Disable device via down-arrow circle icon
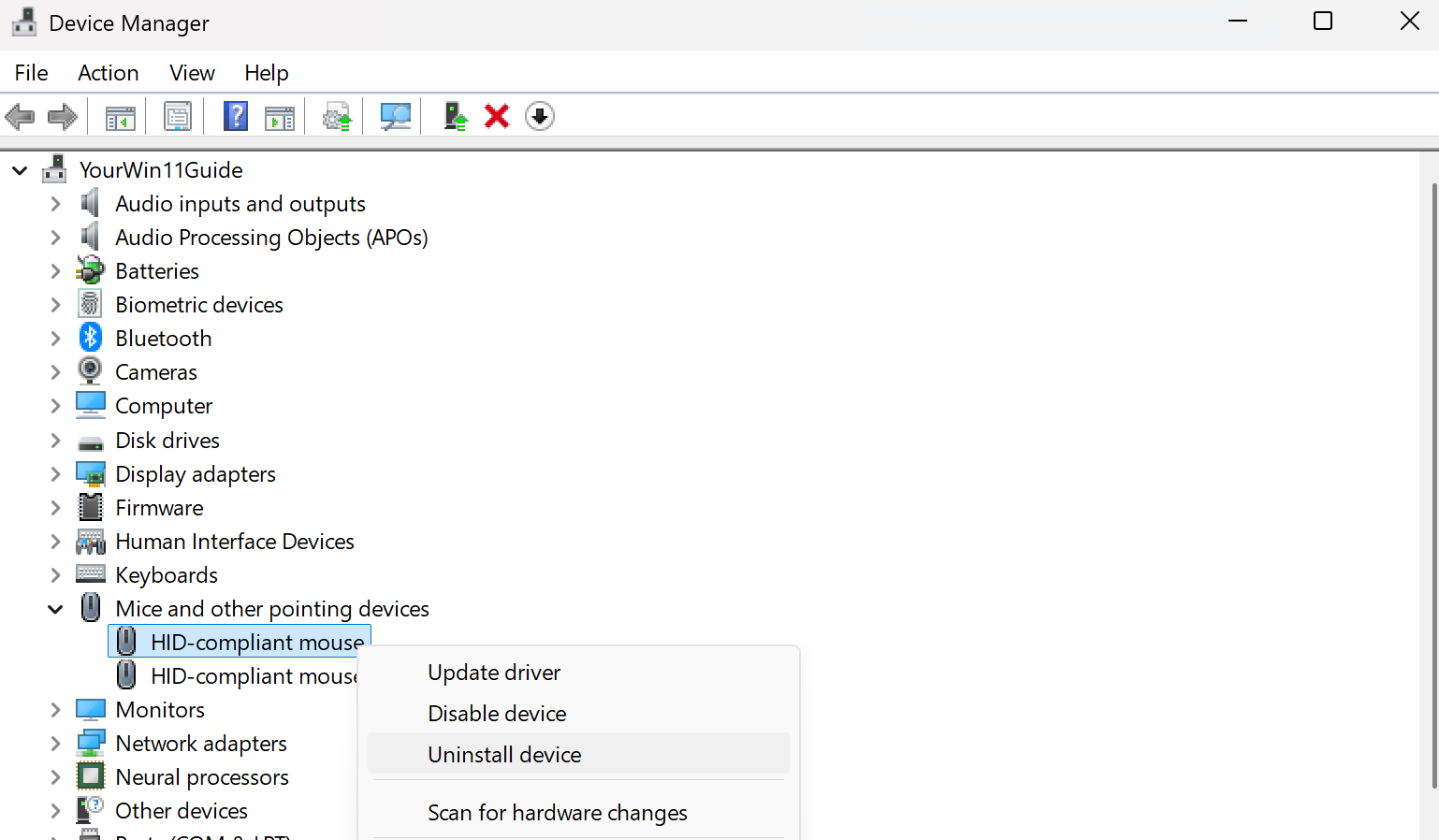1439x840 pixels. point(540,116)
